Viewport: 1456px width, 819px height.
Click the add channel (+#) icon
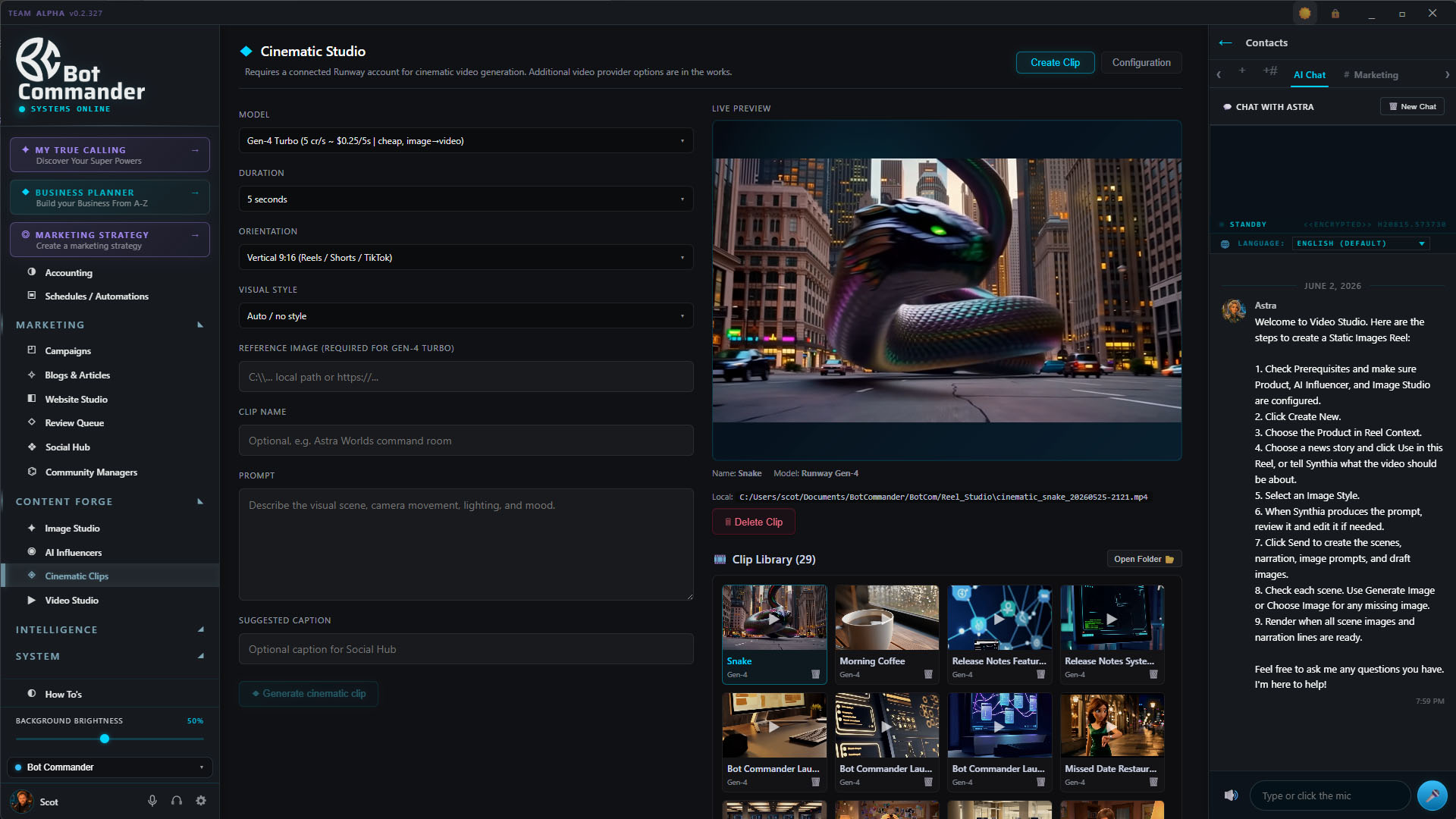point(1270,71)
